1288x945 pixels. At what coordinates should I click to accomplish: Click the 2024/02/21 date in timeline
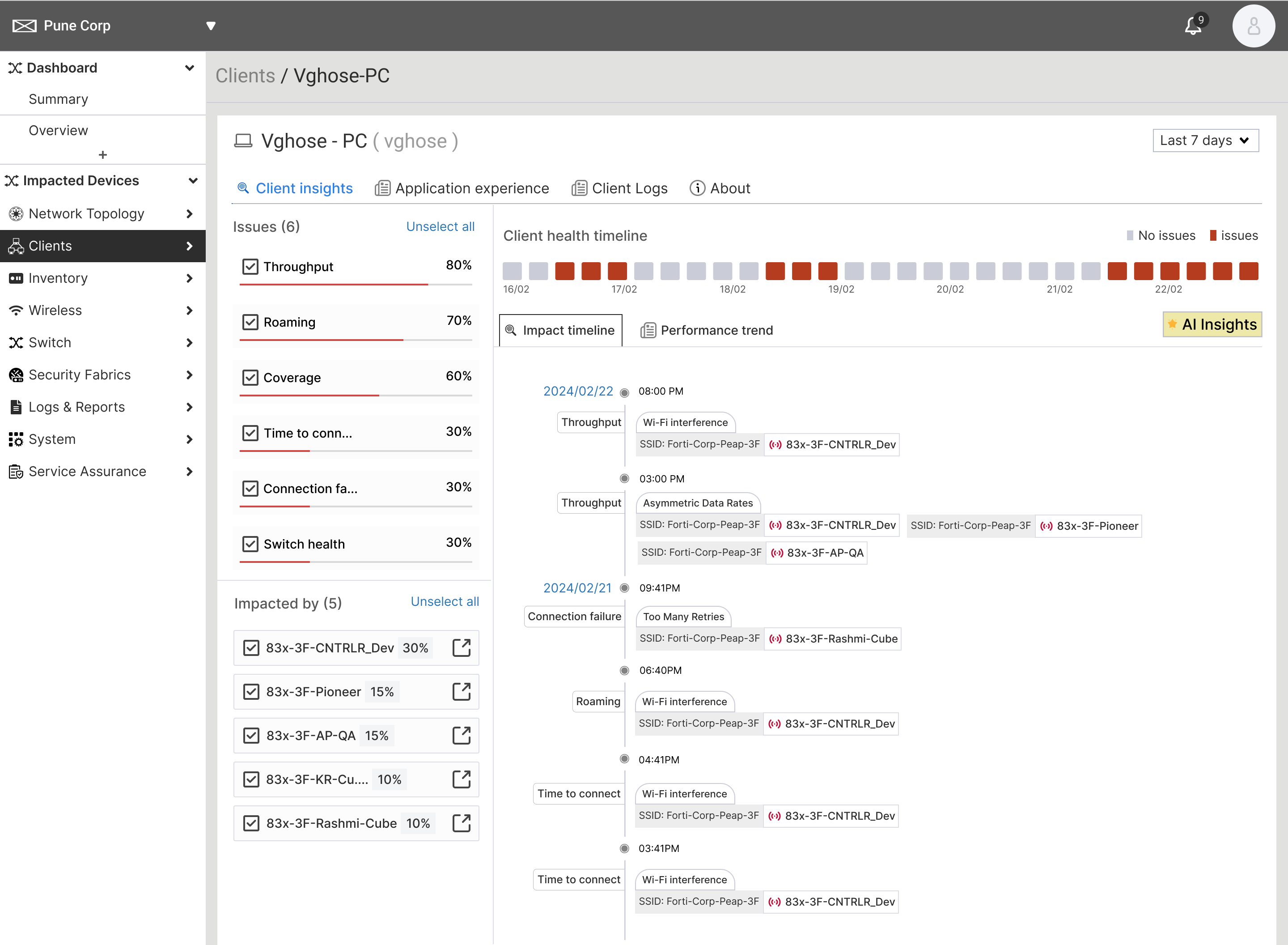tap(577, 588)
